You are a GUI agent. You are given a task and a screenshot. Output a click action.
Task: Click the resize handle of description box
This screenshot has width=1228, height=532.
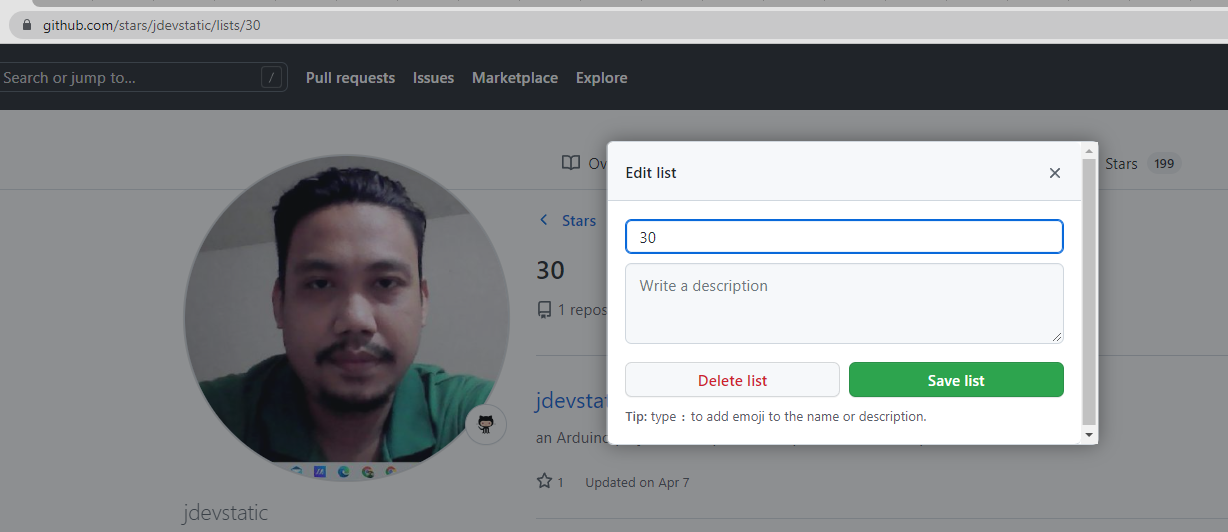click(1056, 337)
